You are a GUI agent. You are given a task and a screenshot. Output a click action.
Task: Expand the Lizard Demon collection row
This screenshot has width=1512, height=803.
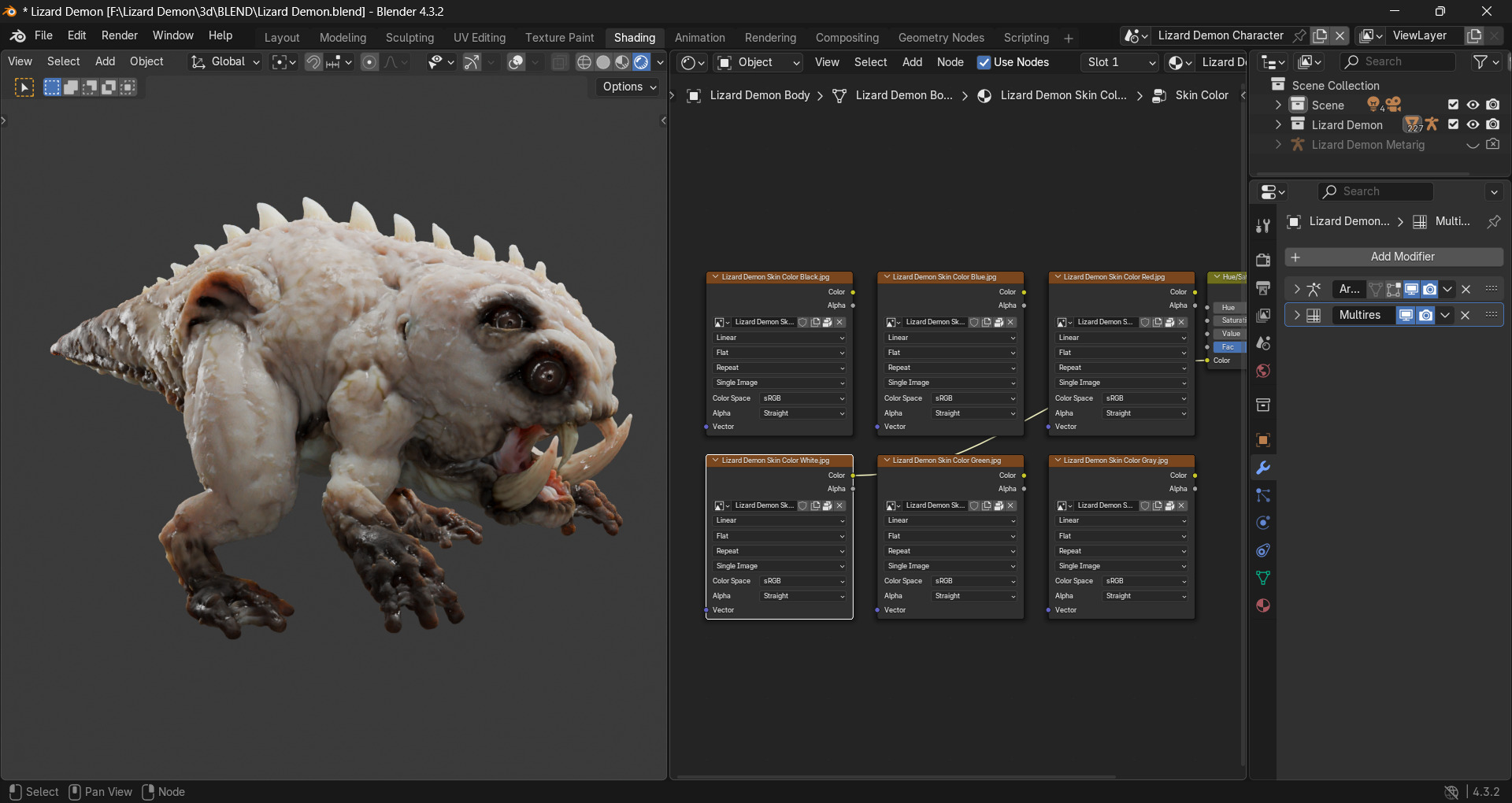pyautogui.click(x=1278, y=124)
